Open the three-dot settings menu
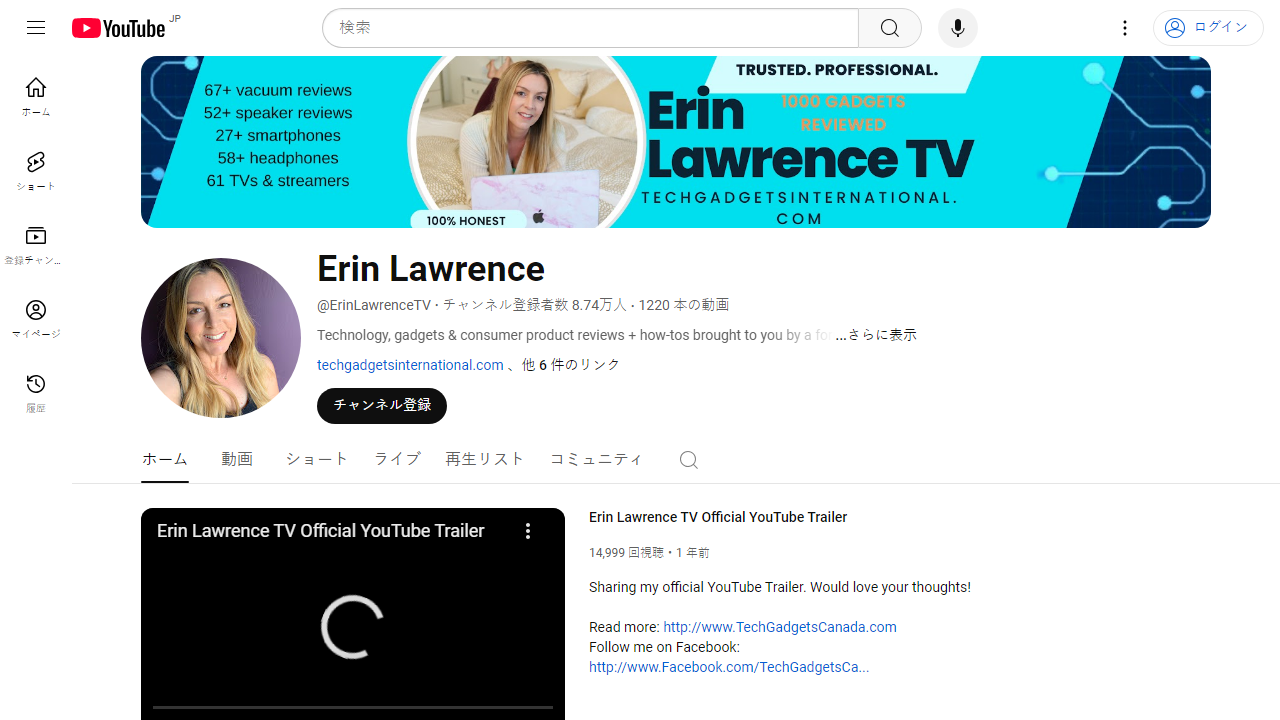 pos(1125,28)
